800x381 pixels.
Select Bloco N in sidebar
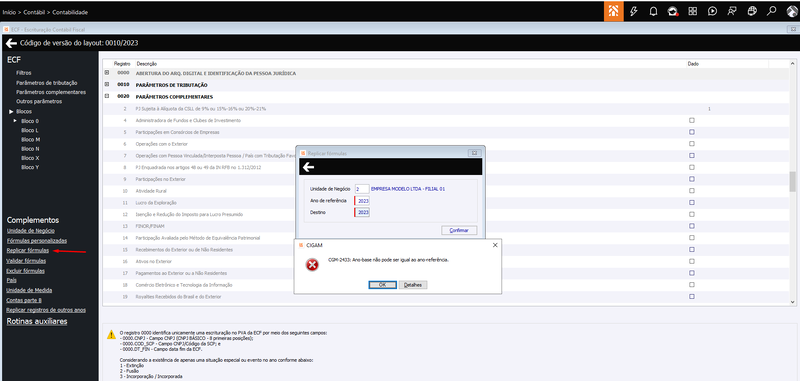click(30, 148)
